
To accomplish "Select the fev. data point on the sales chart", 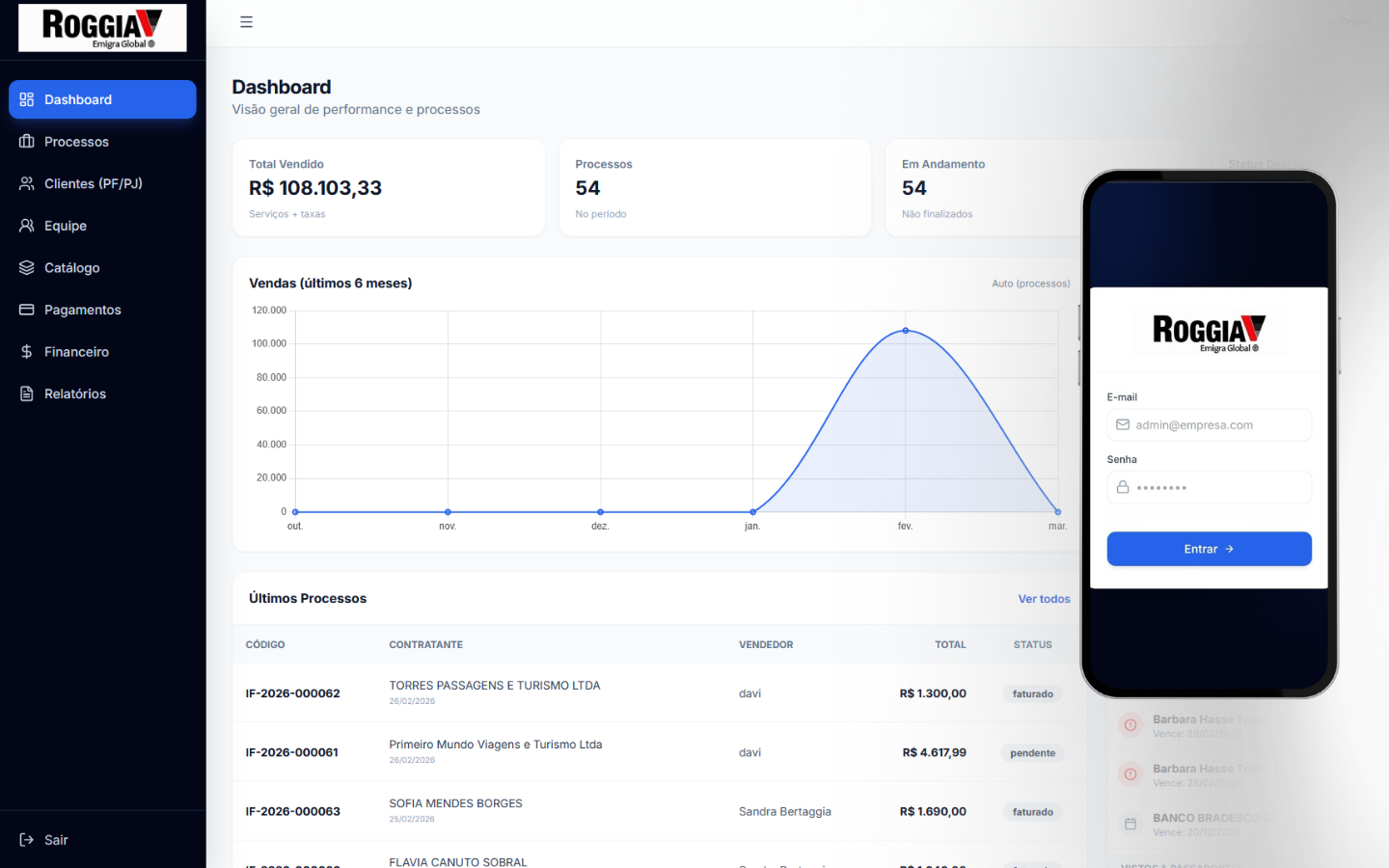I will pos(905,330).
